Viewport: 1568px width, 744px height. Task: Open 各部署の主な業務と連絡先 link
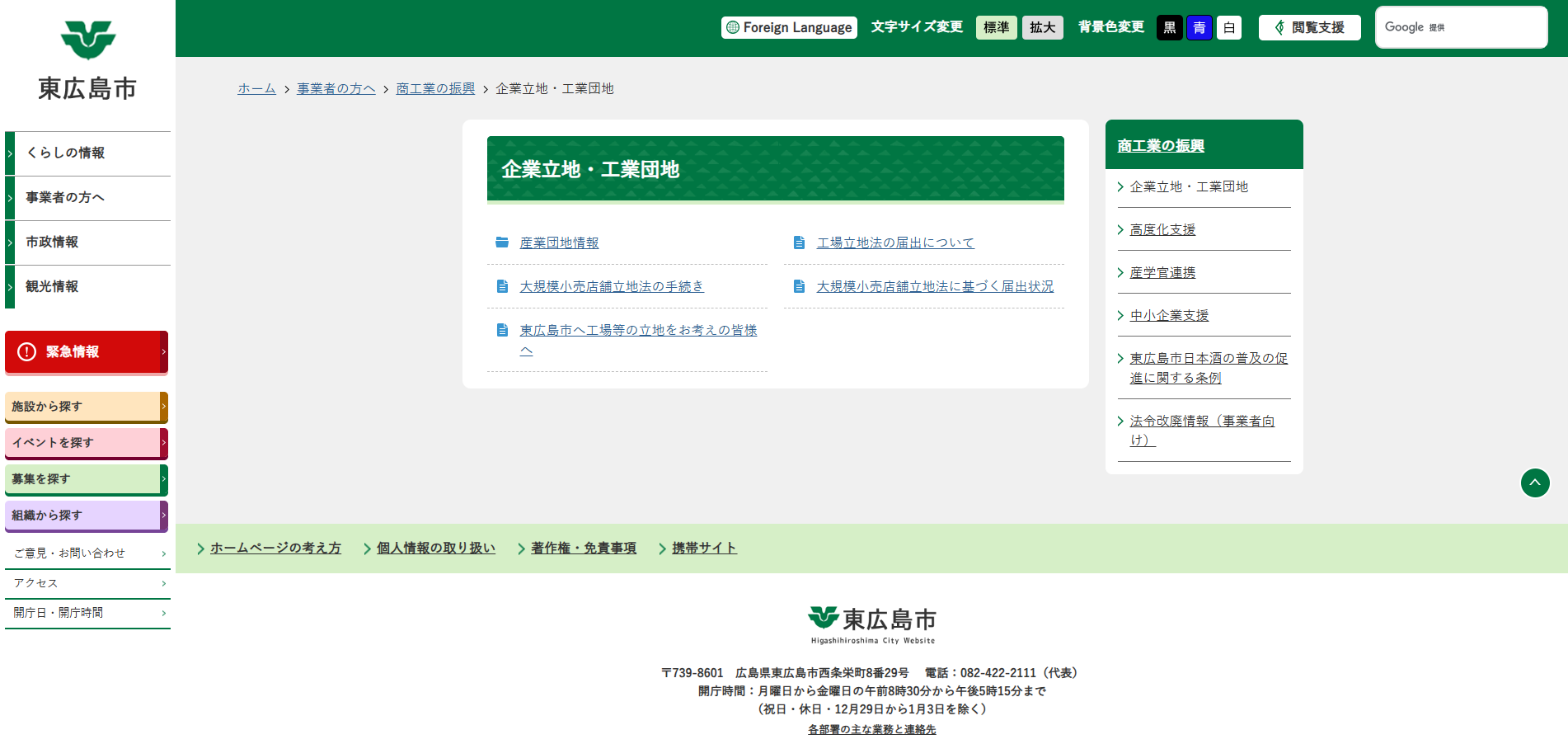872,729
